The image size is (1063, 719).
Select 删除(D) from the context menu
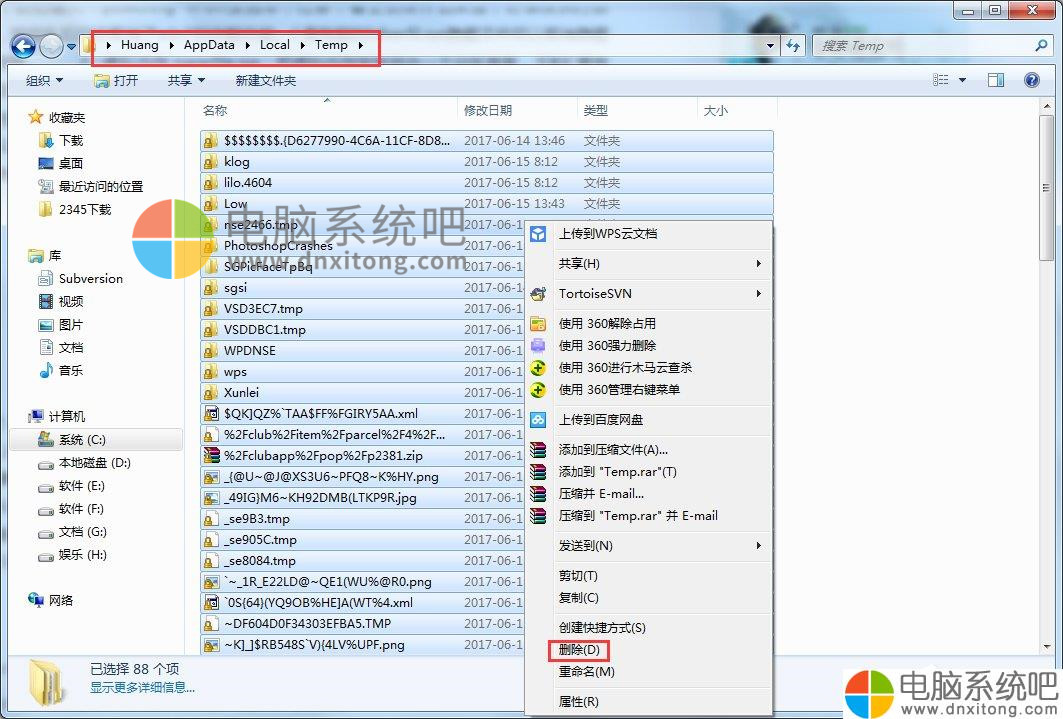[x=579, y=650]
